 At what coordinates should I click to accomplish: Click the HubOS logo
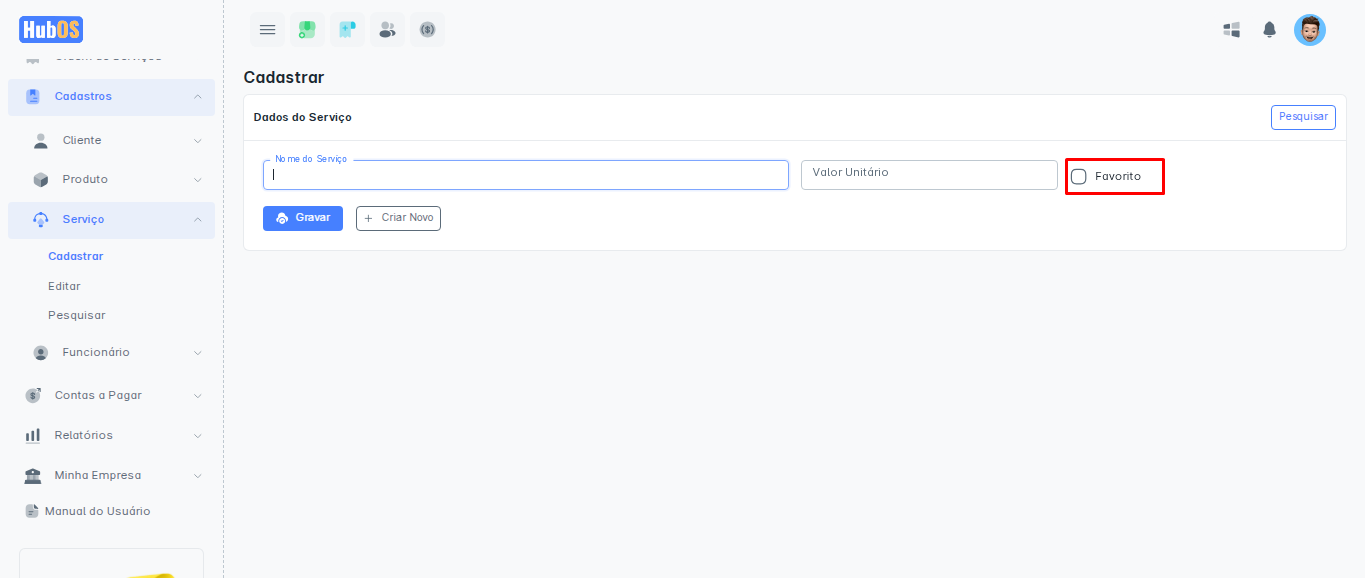[x=51, y=29]
